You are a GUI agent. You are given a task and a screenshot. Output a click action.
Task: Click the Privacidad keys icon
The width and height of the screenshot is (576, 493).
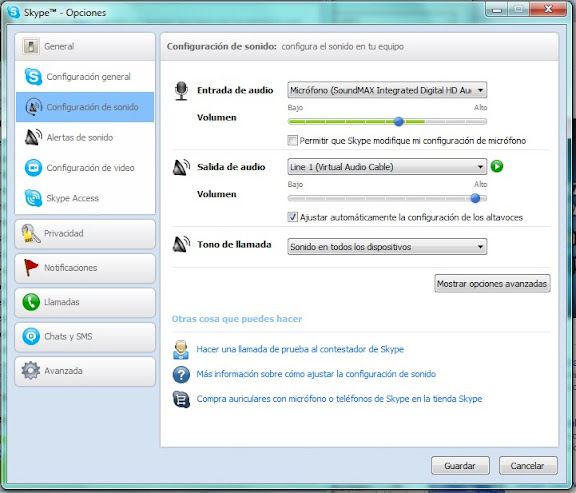pyautogui.click(x=31, y=234)
